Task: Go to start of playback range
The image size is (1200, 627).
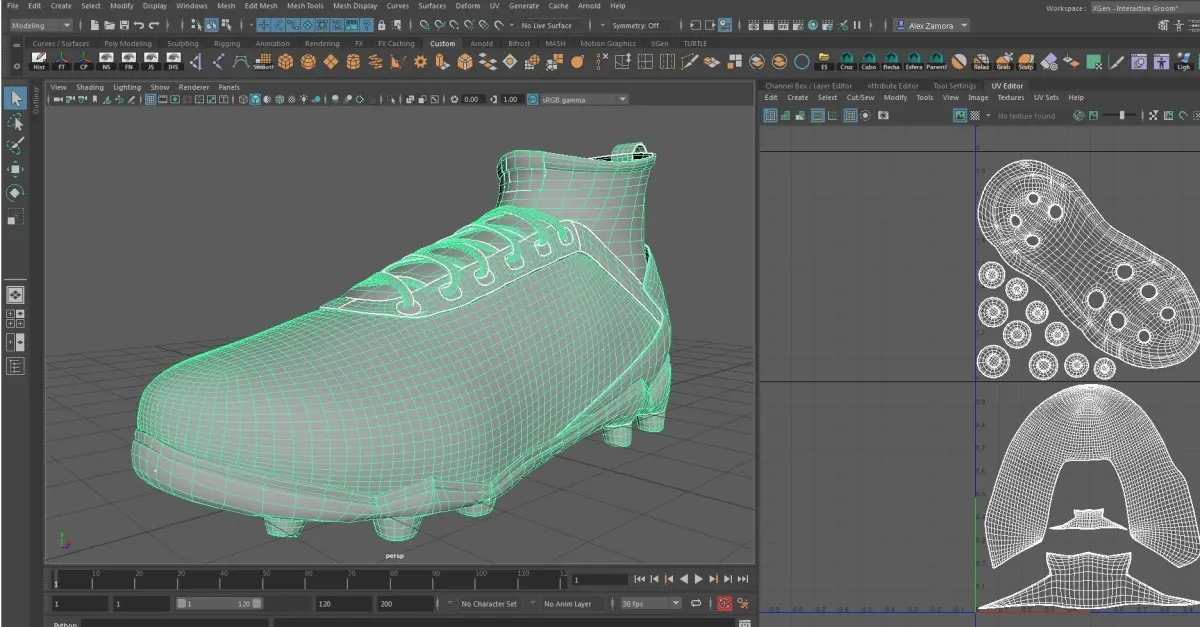Action: tap(639, 579)
